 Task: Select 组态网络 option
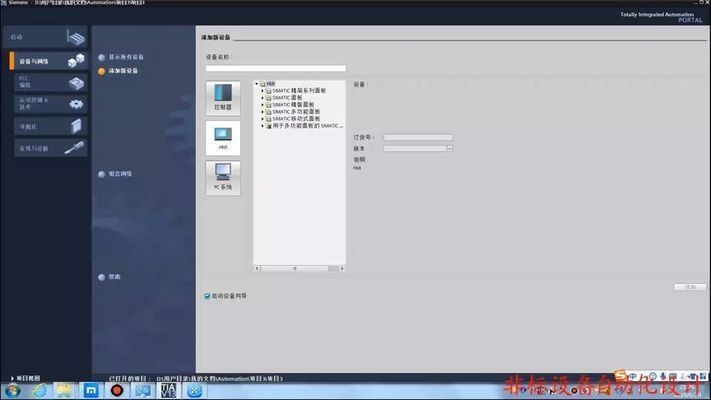[115, 174]
